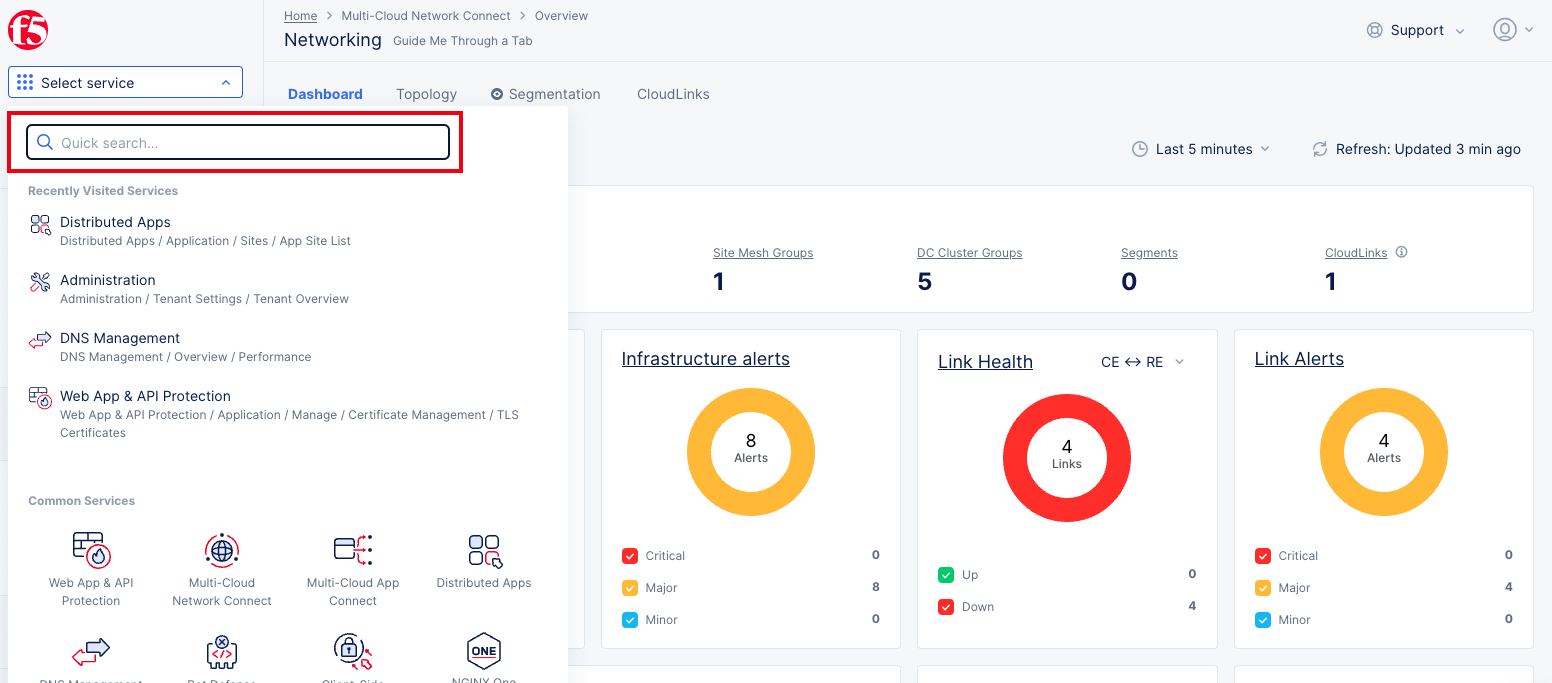Click inside the Quick search field

point(237,142)
